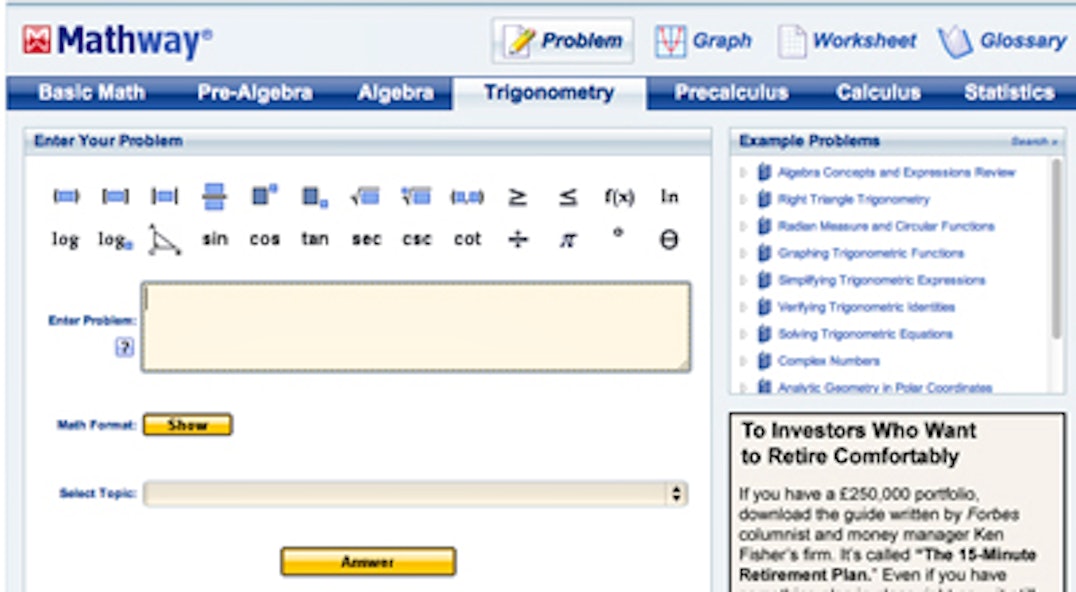Open the Glossary
The width and height of the screenshot is (1076, 592).
(x=1003, y=41)
